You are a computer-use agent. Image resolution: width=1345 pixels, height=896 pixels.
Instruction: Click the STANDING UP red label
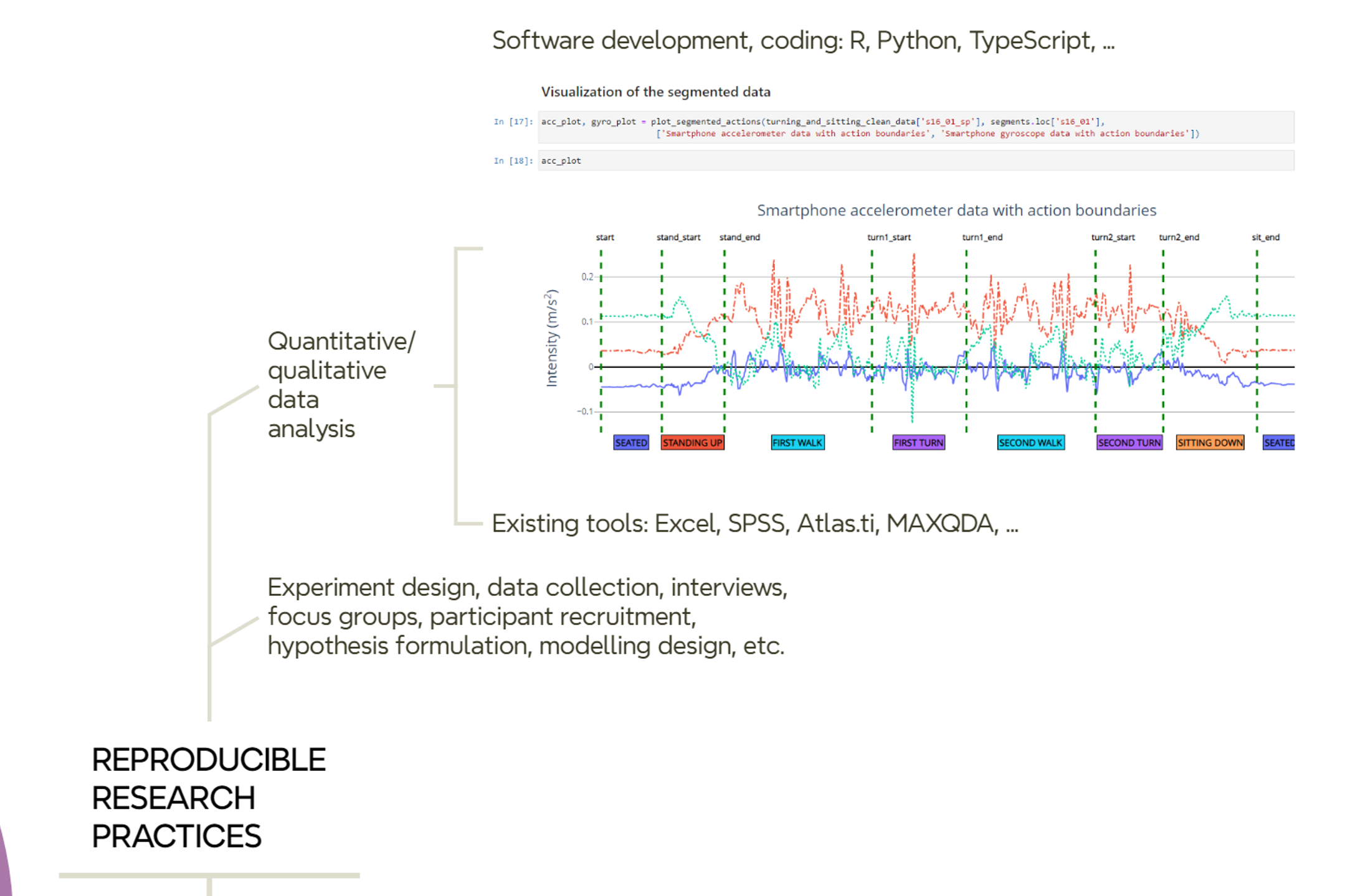692,443
